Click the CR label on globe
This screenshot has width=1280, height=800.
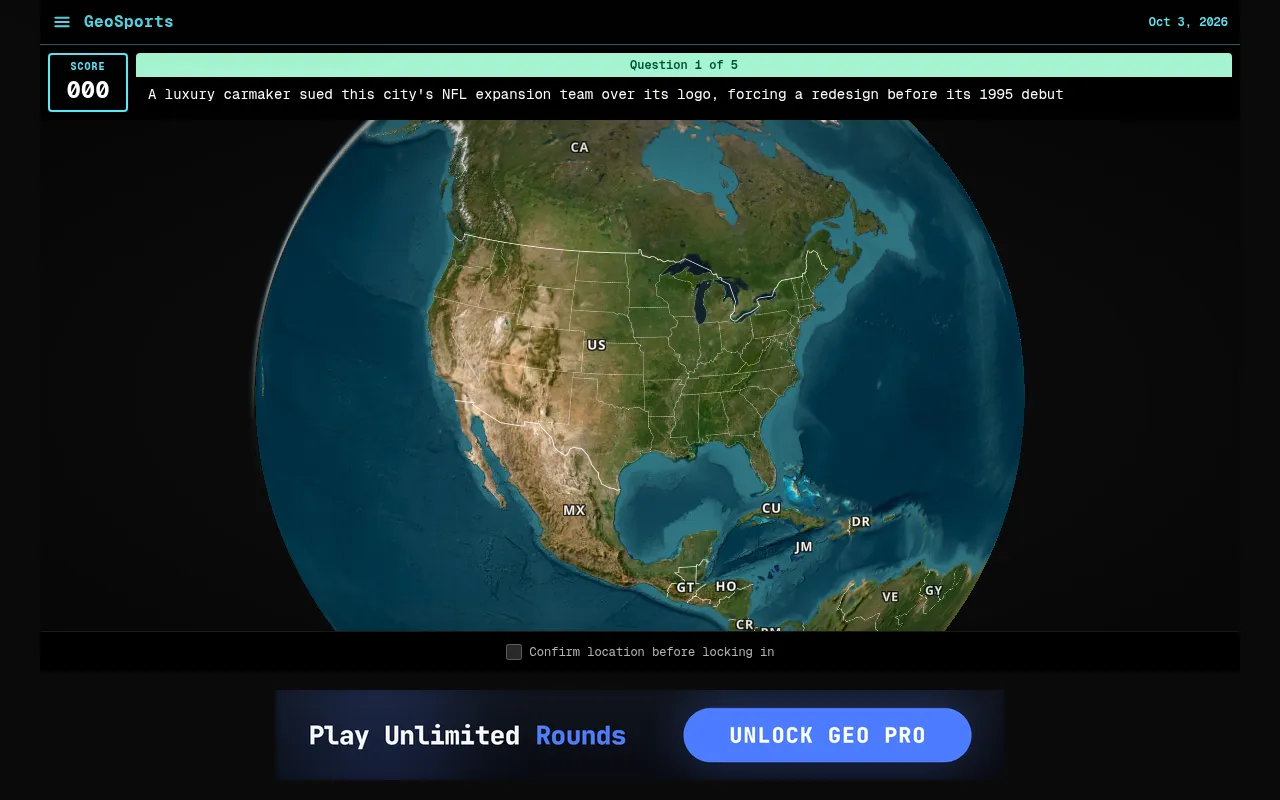744,624
